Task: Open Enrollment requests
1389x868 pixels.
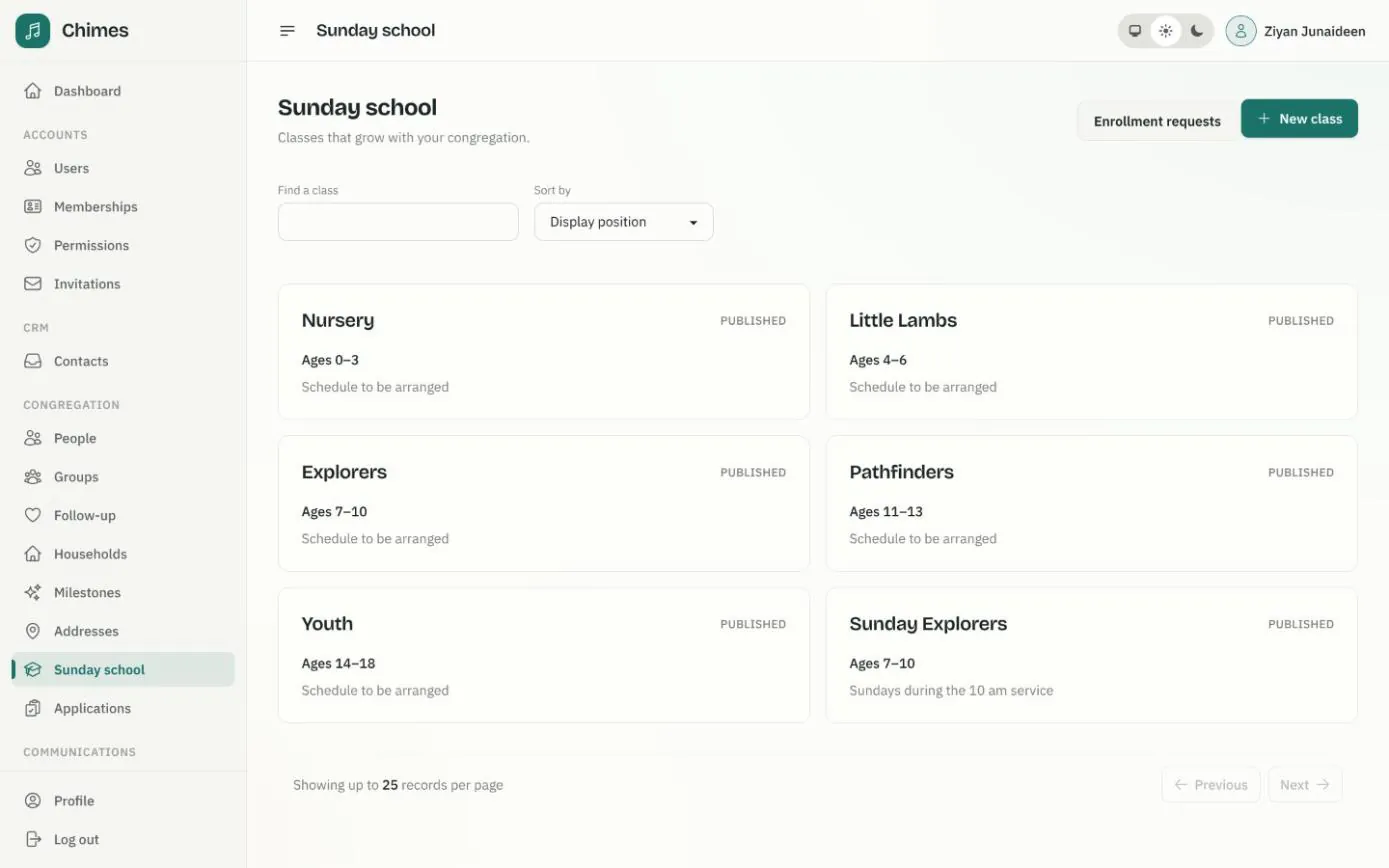Action: (x=1157, y=121)
